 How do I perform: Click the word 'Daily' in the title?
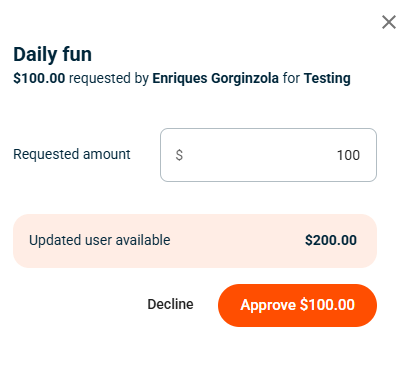coord(35,55)
